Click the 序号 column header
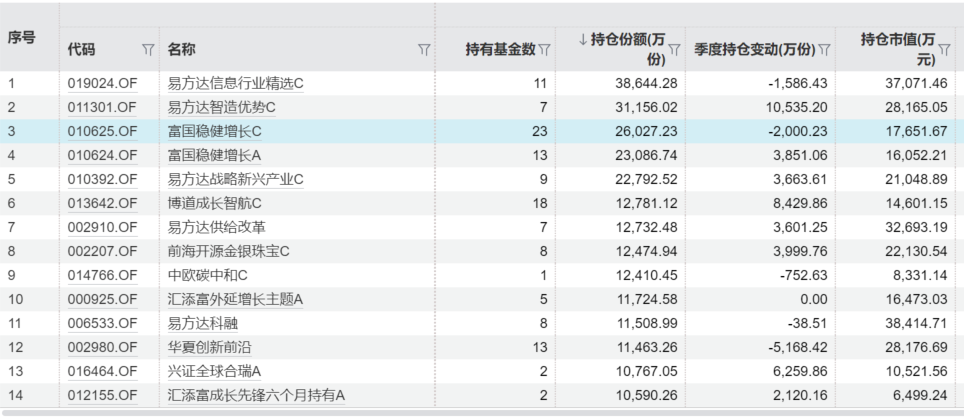This screenshot has height=417, width=964. click(23, 38)
